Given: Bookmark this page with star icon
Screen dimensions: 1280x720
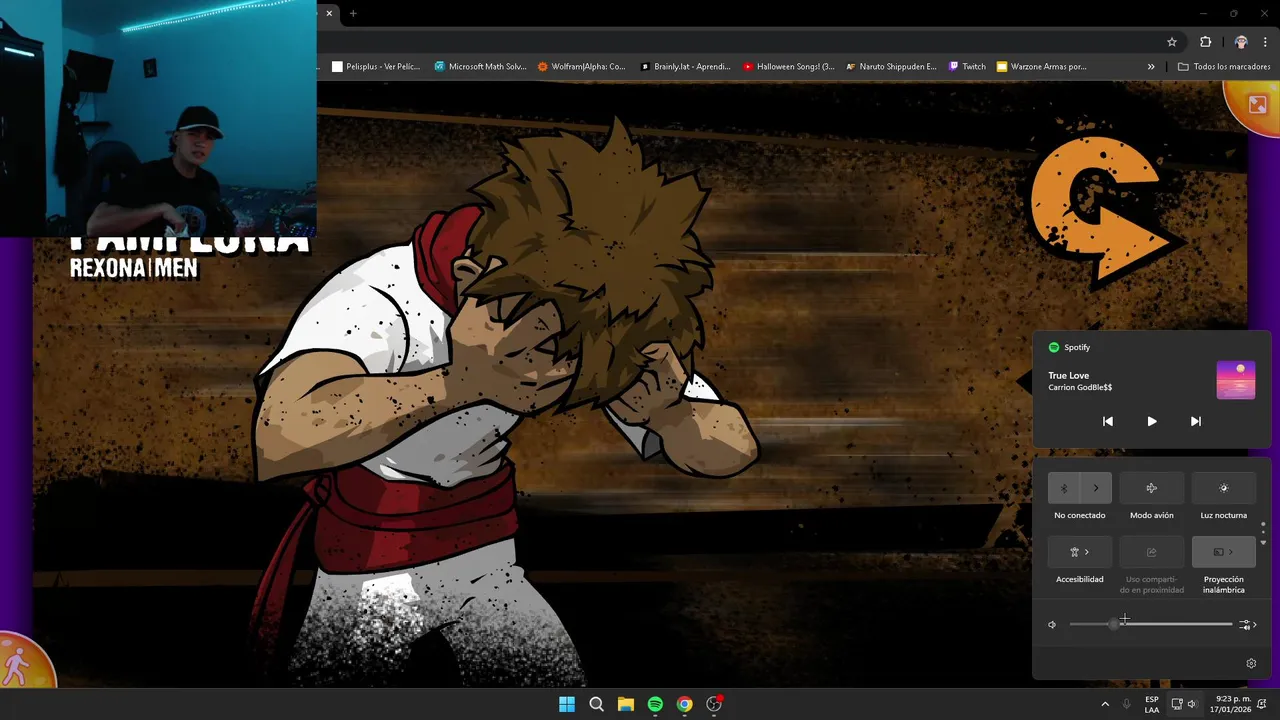Looking at the screenshot, I should pyautogui.click(x=1172, y=42).
